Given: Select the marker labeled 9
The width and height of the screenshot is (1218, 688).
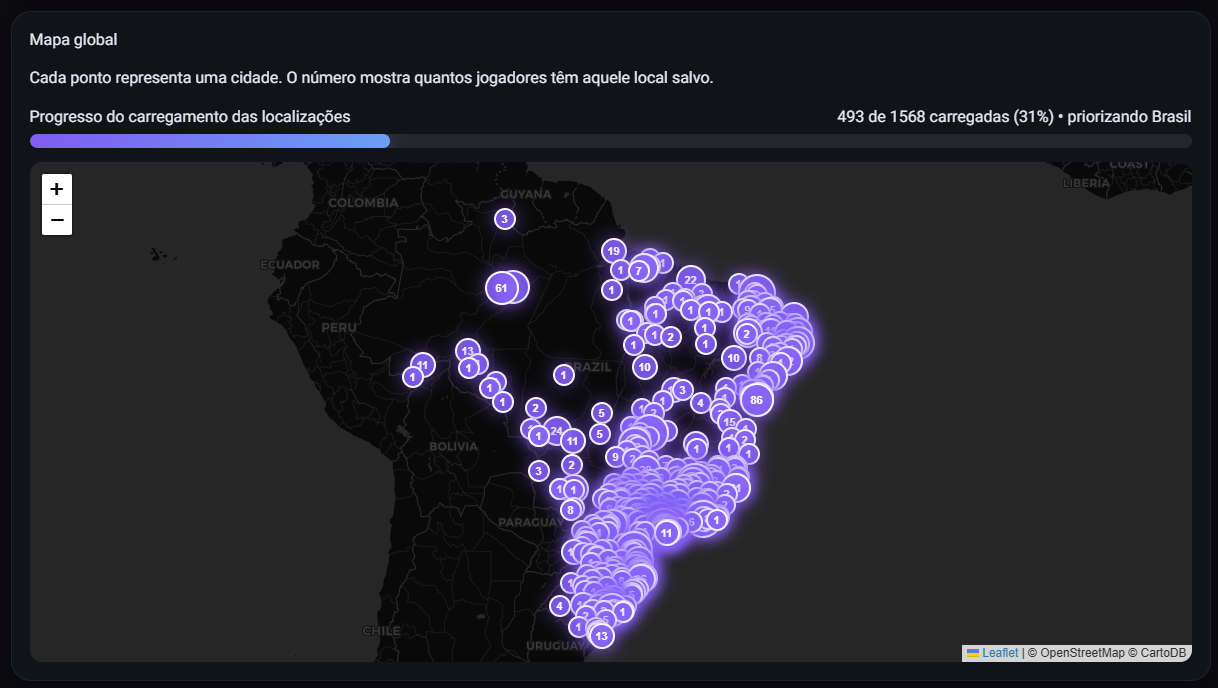Looking at the screenshot, I should (x=615, y=457).
